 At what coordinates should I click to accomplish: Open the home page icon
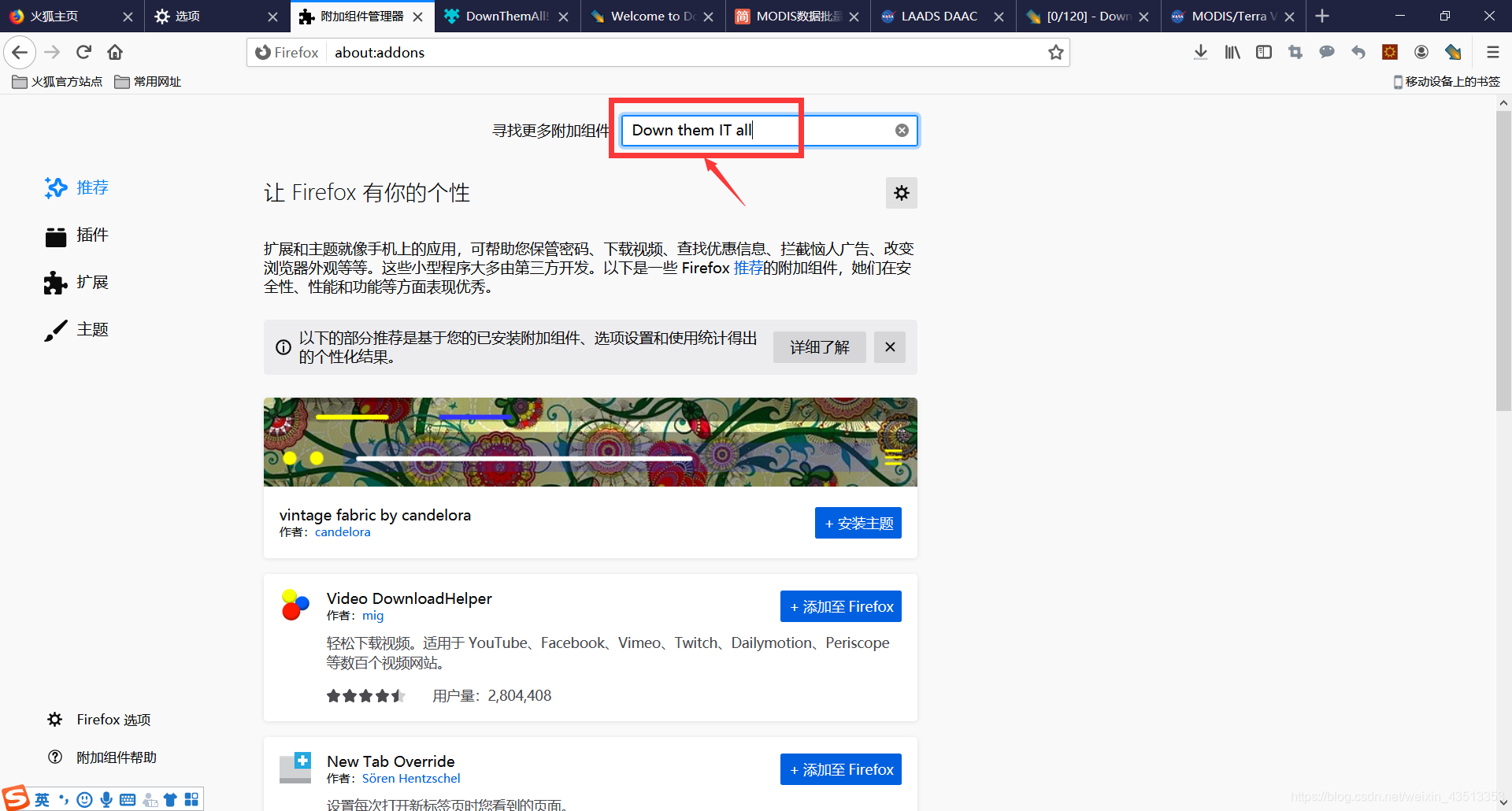point(115,52)
